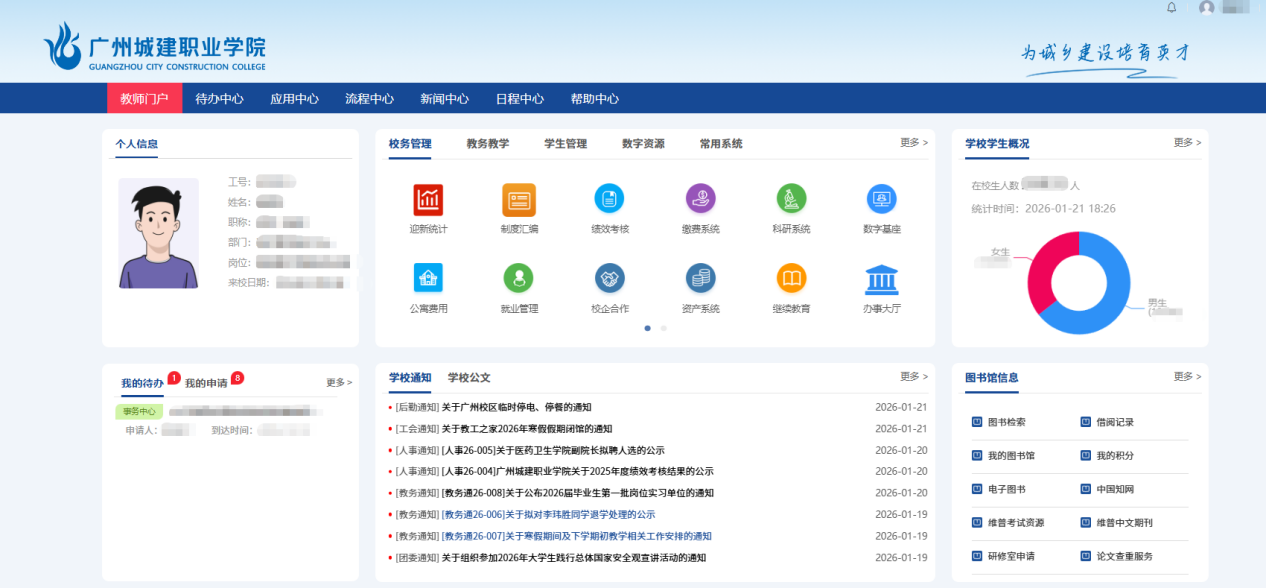Image resolution: width=1266 pixels, height=588 pixels.
Task: Expand 更多 in 我的待办 panel
Action: (x=338, y=383)
